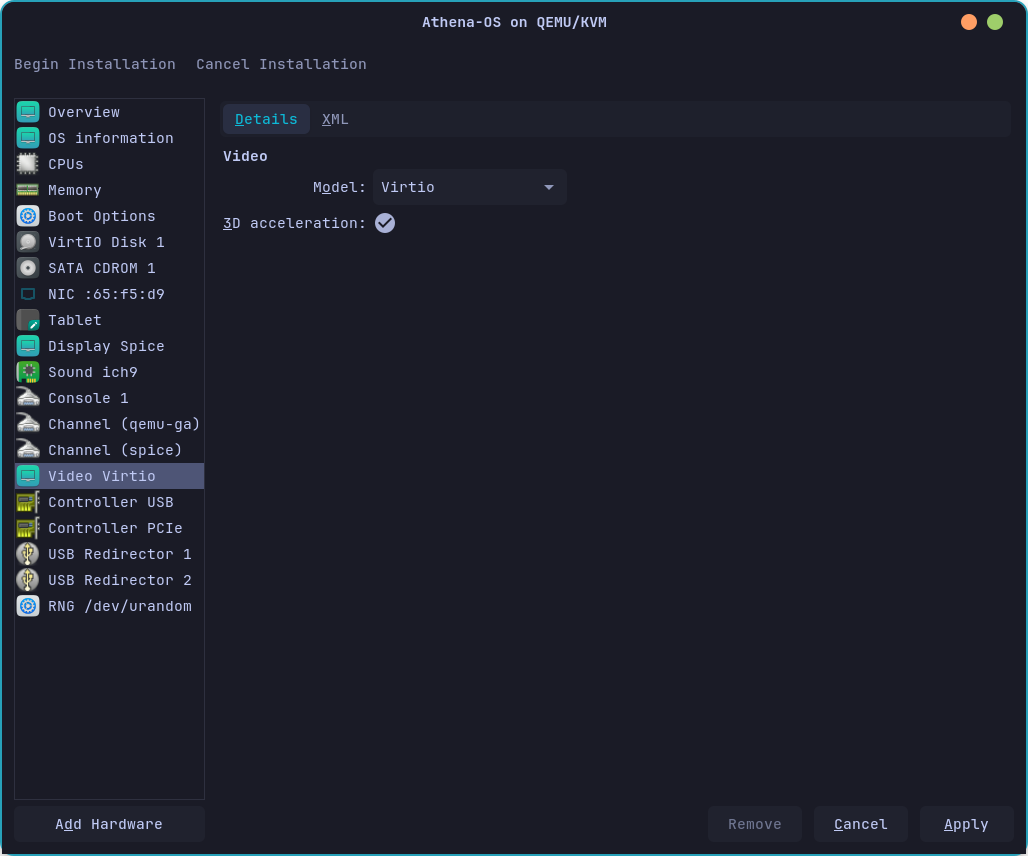Viewport: 1028px width, 856px height.
Task: Open the video Model dropdown
Action: coord(469,187)
